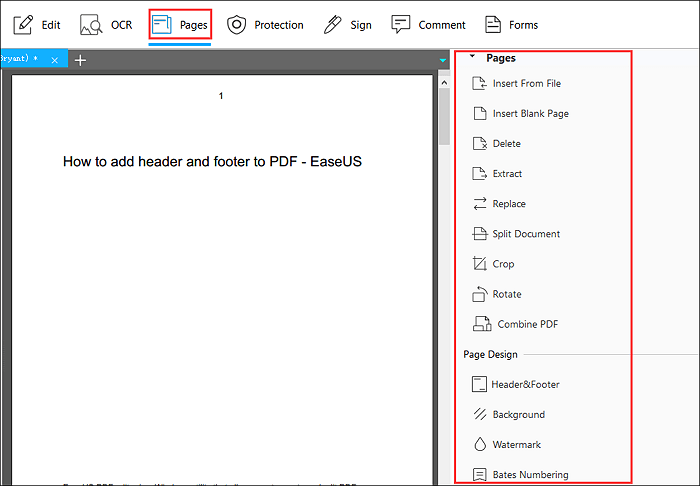Viewport: 700px width, 486px height.
Task: Open the Forms menu label
Action: tap(524, 25)
